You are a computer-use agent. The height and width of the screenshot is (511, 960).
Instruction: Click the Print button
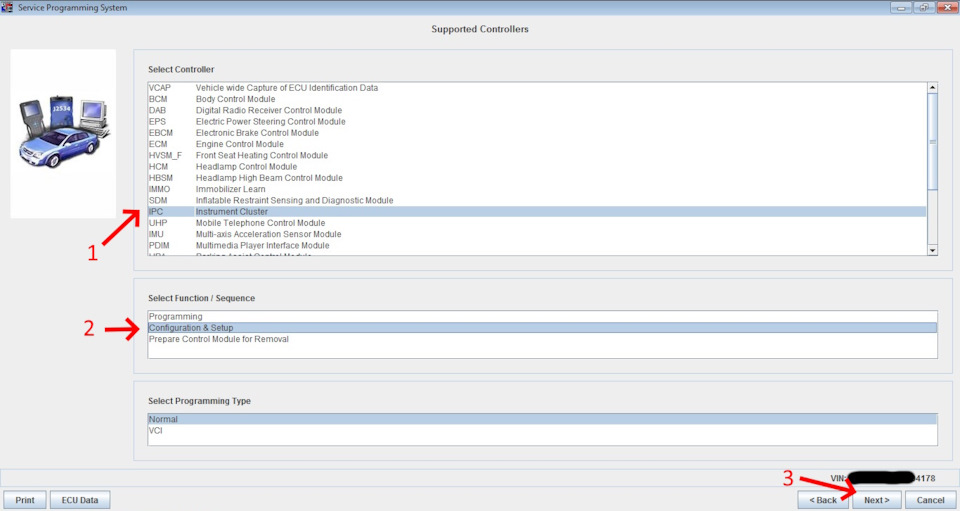[x=25, y=500]
